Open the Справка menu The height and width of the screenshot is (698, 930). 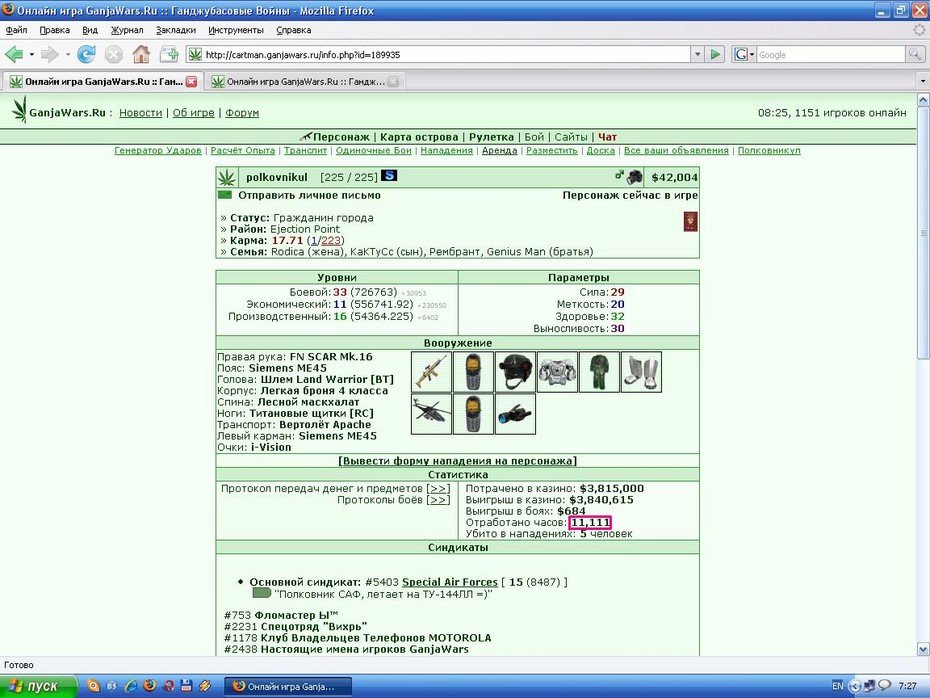(x=294, y=30)
